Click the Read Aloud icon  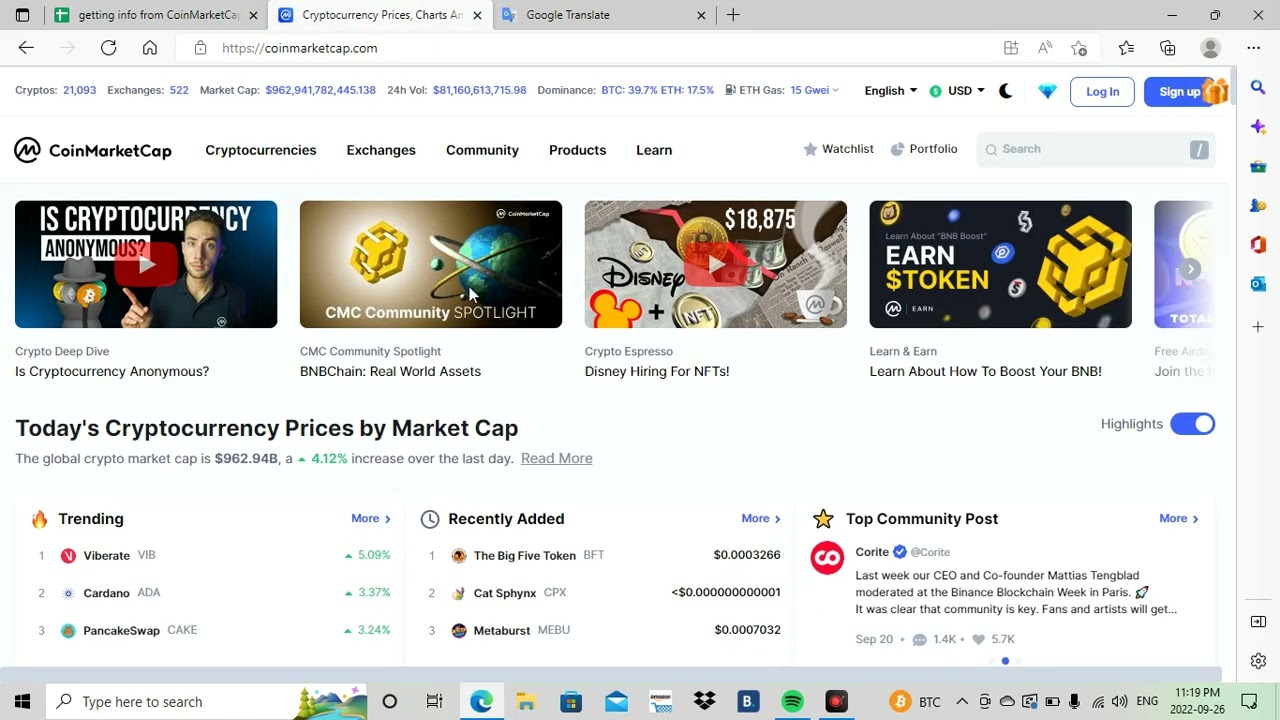[x=1045, y=48]
